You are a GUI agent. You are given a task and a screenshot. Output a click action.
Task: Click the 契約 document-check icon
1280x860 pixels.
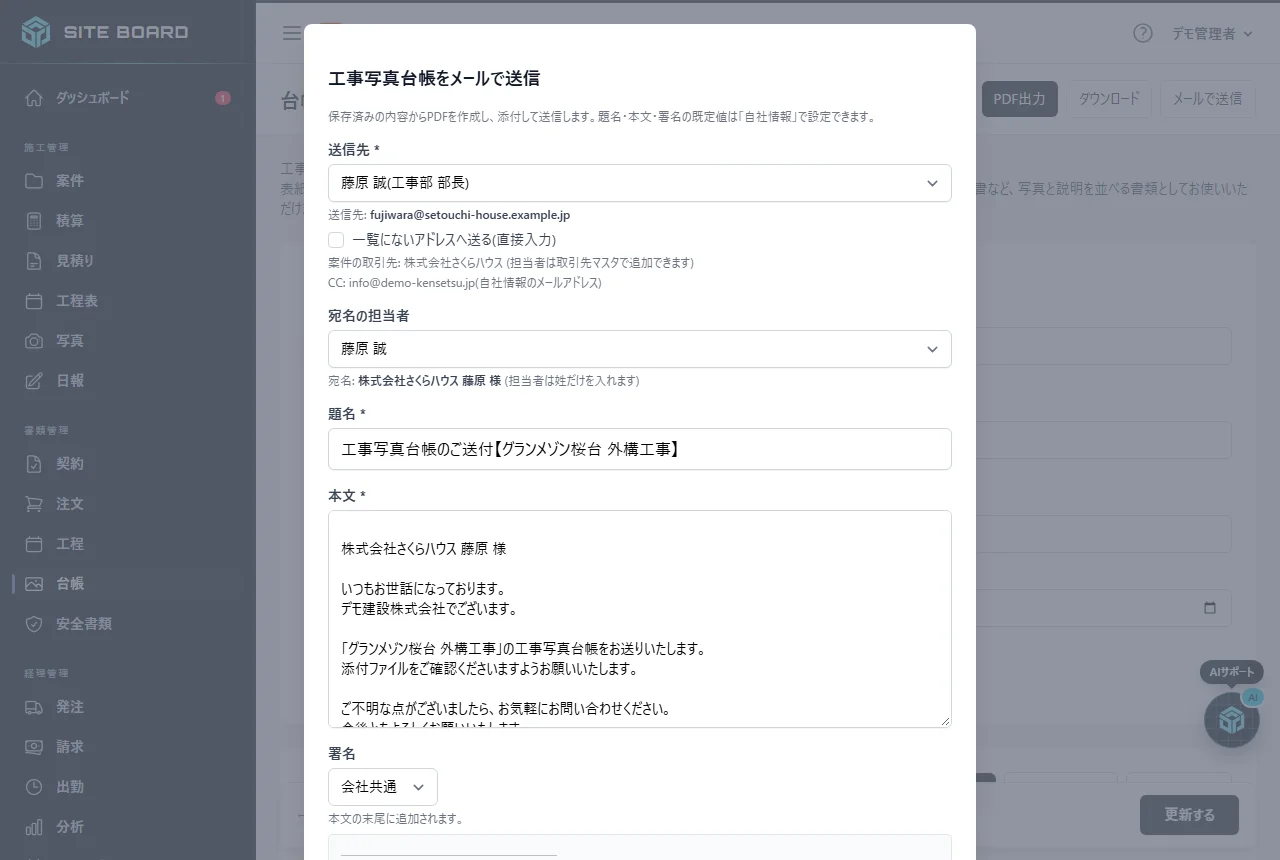34,464
